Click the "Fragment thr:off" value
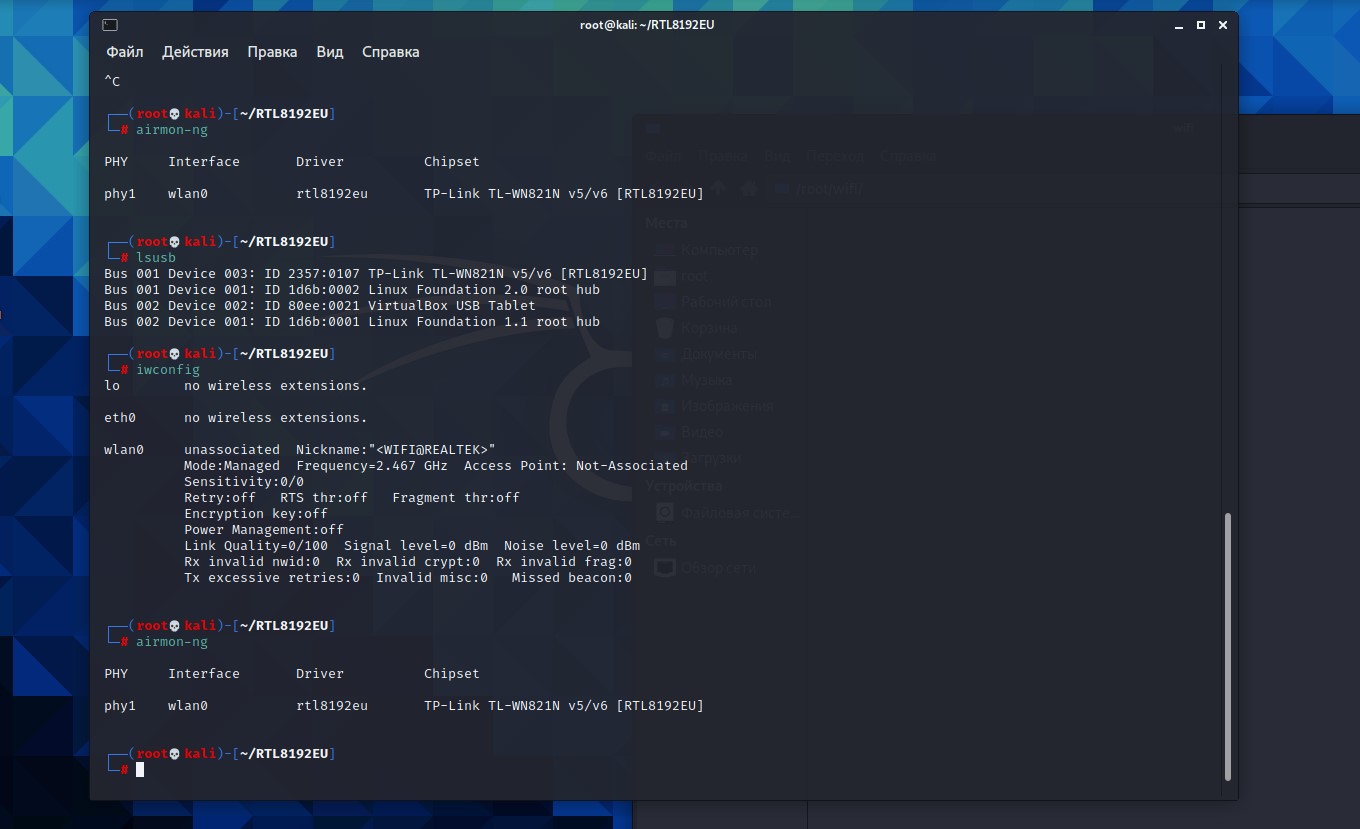The height and width of the screenshot is (829, 1360). pos(456,498)
